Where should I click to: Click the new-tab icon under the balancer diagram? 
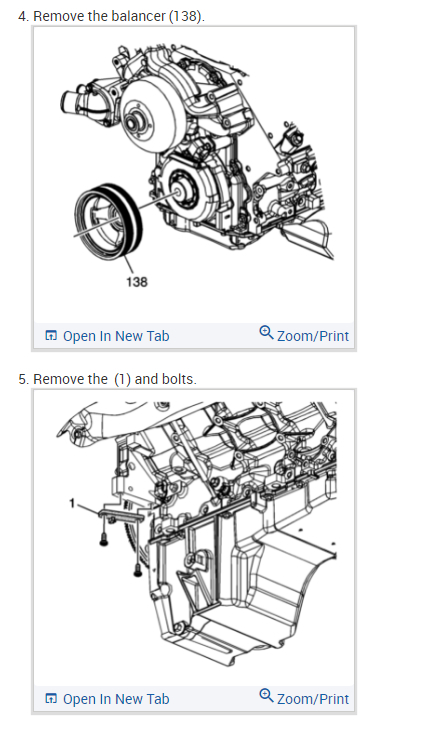[x=51, y=336]
